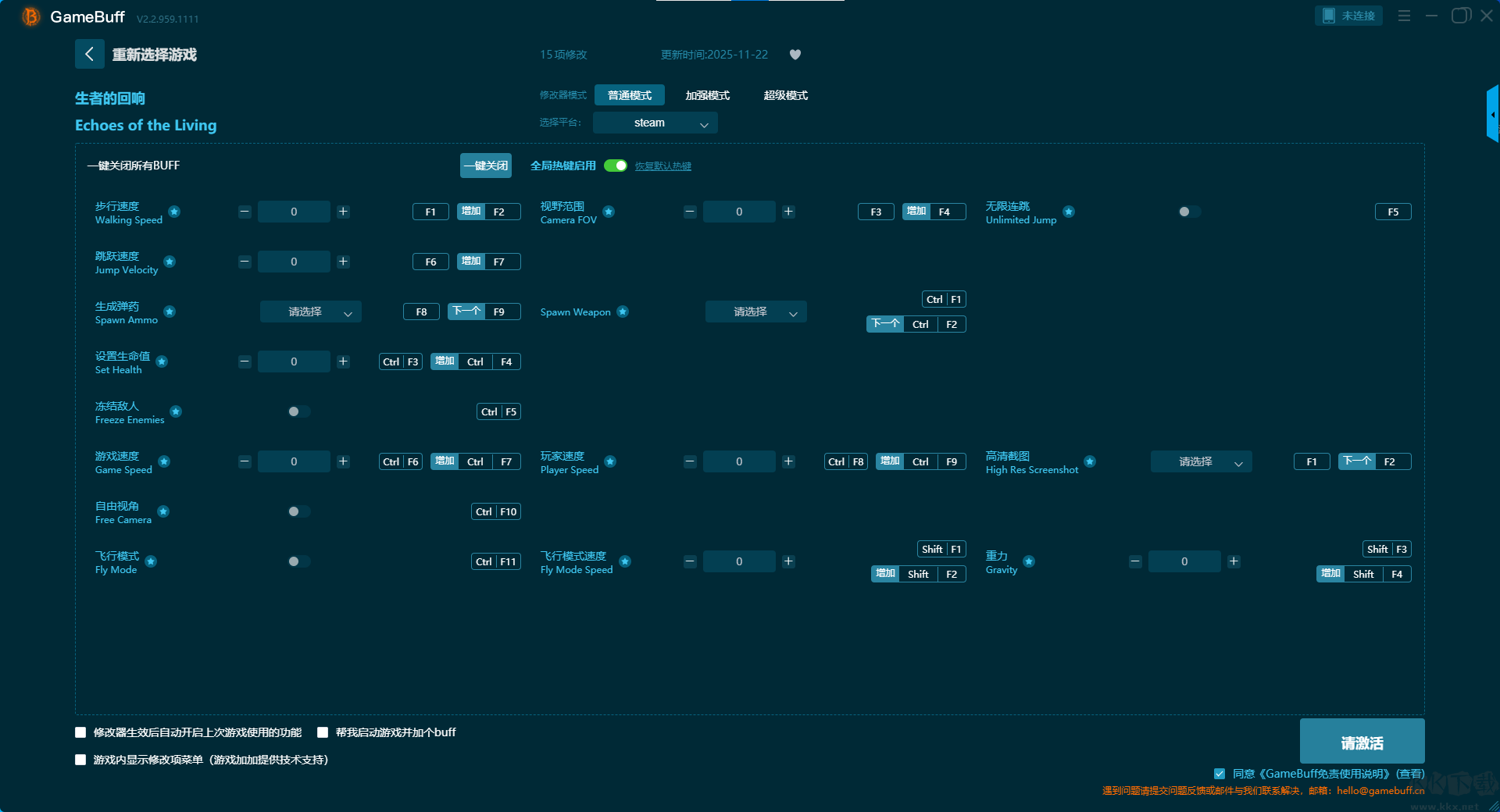
Task: Check 帮我启动游戏并加个buff checkbox
Action: pyautogui.click(x=323, y=732)
